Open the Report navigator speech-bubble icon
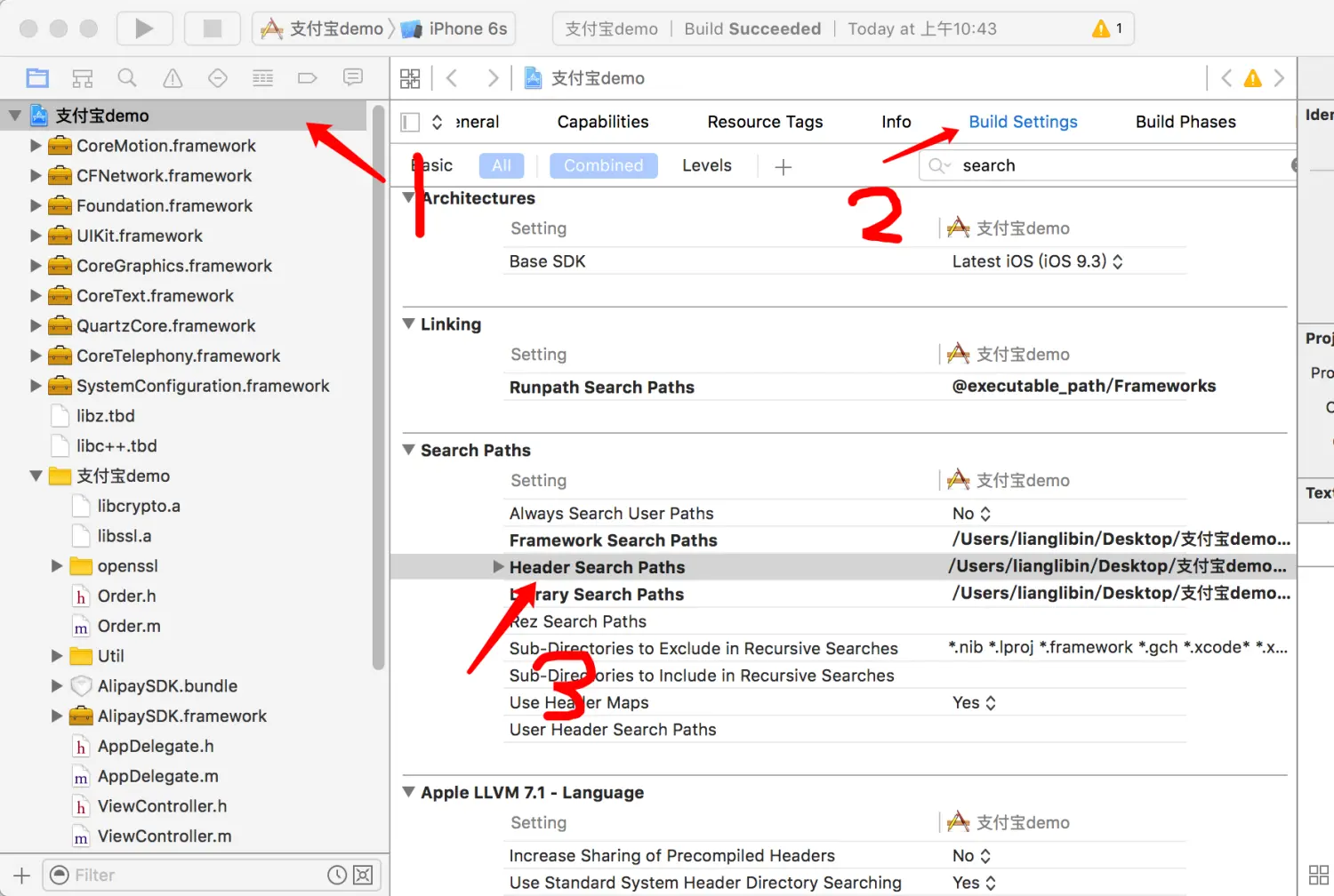This screenshot has height=896, width=1334. 353,78
